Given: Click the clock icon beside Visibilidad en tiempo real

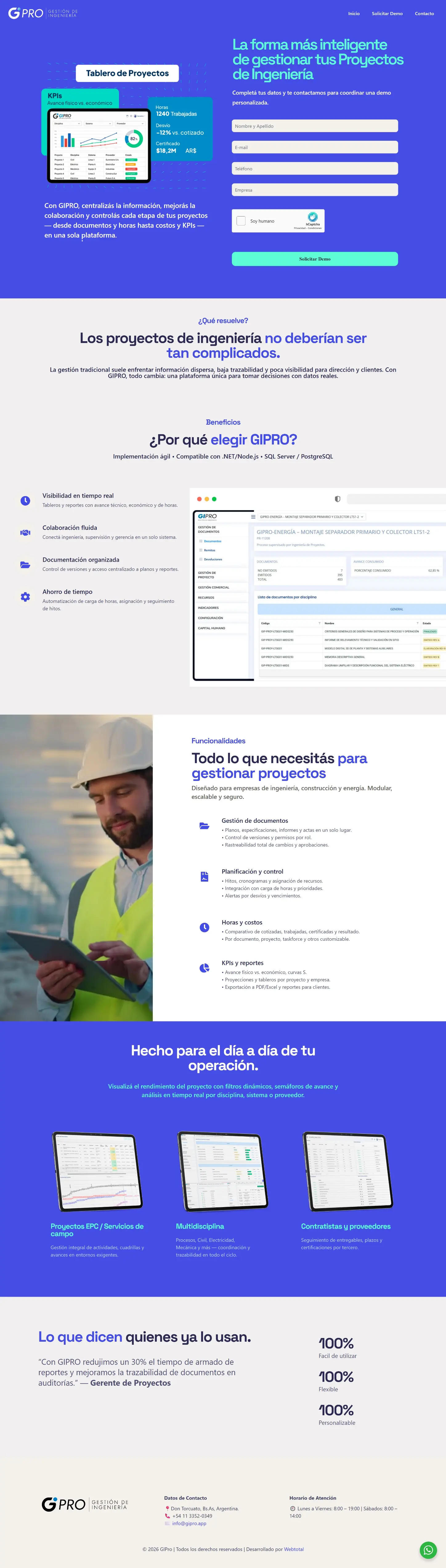Looking at the screenshot, I should click(x=25, y=500).
